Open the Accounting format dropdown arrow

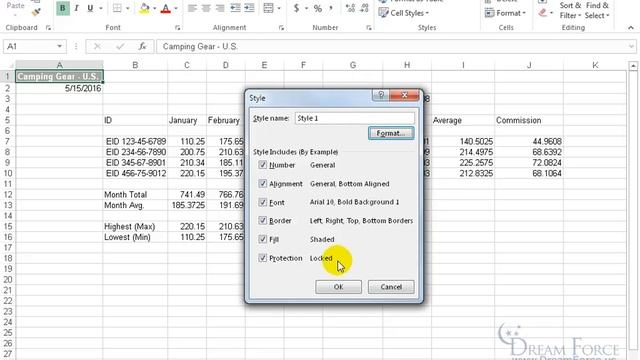pos(306,9)
